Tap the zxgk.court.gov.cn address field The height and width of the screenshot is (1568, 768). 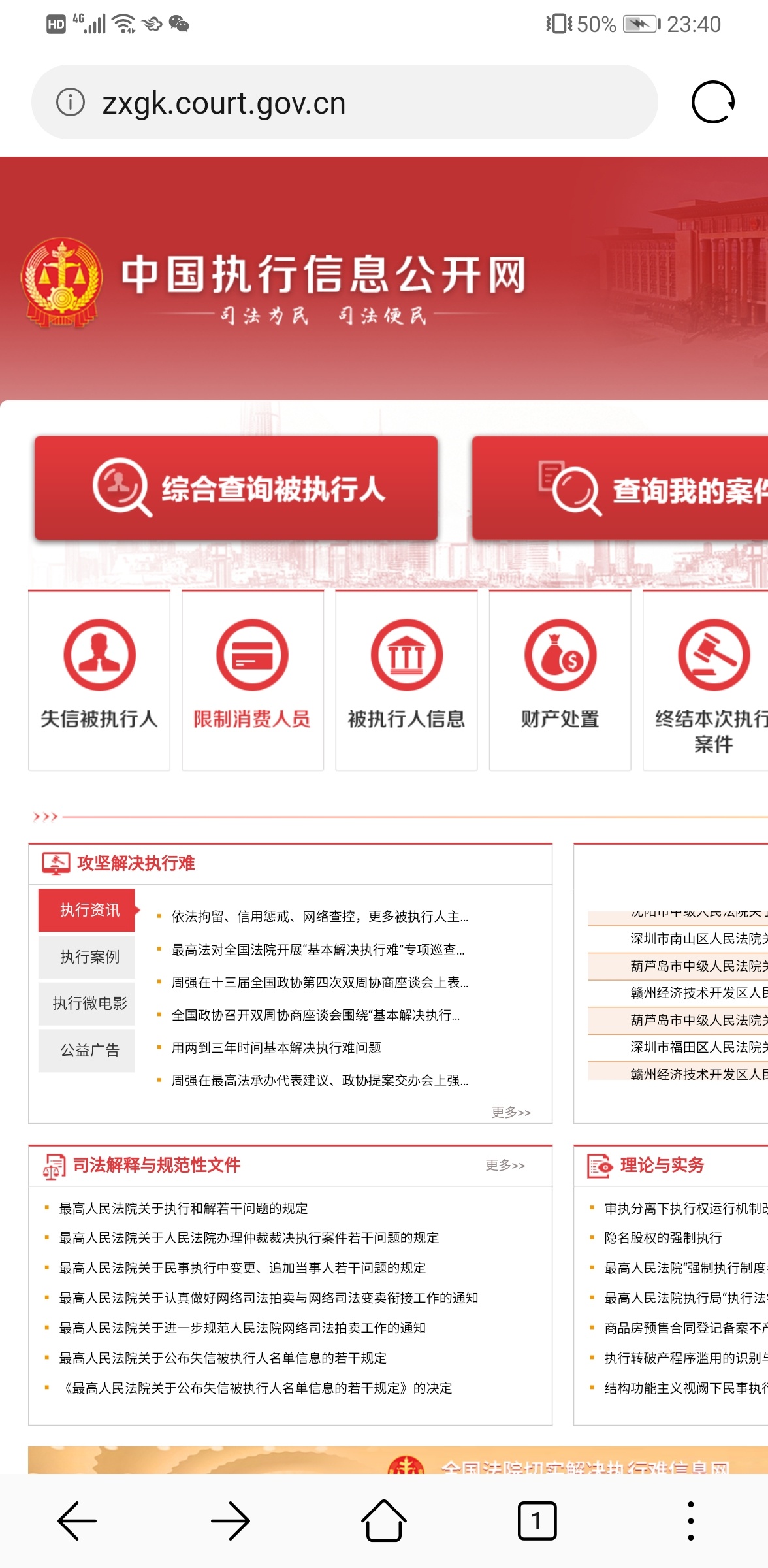(344, 102)
